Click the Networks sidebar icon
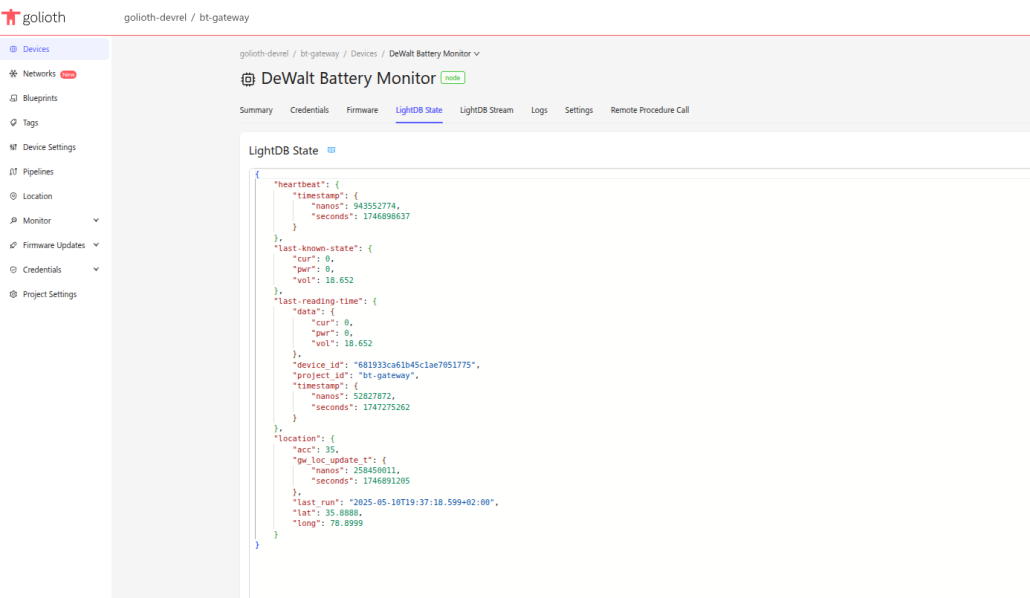The height and width of the screenshot is (598, 1030). click(x=13, y=74)
